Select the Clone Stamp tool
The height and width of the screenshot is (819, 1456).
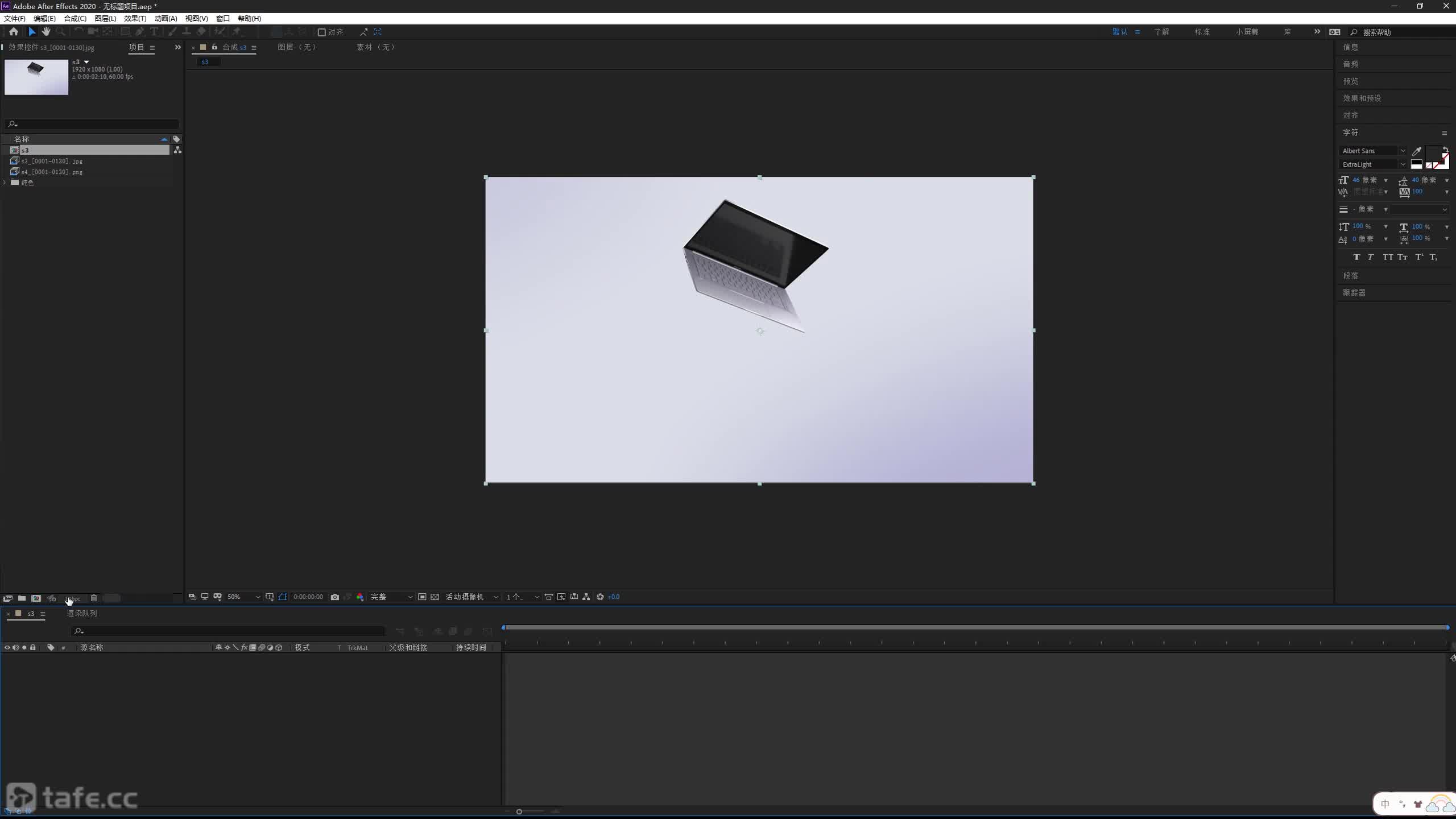187,32
